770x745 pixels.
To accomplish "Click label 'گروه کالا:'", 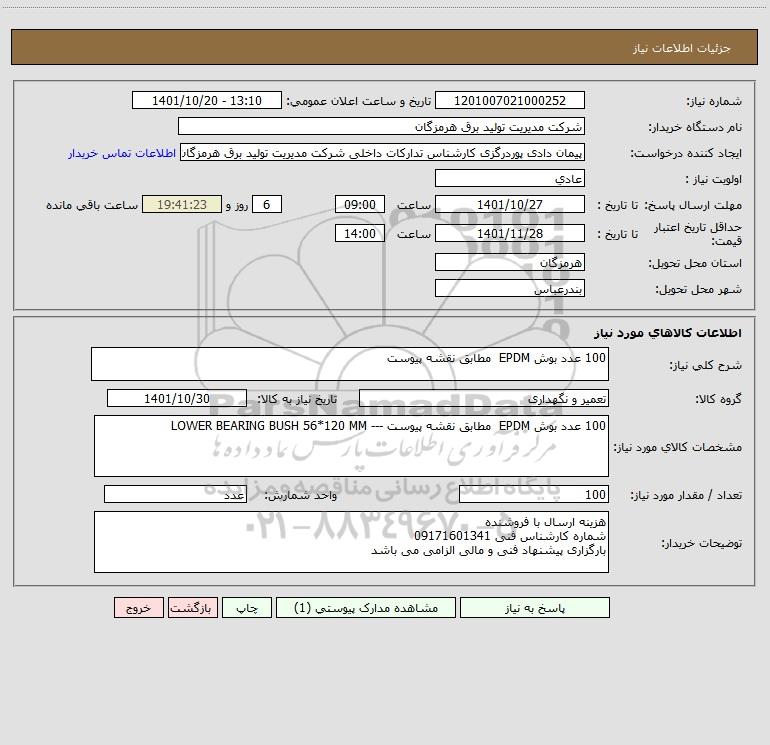I will click(718, 399).
